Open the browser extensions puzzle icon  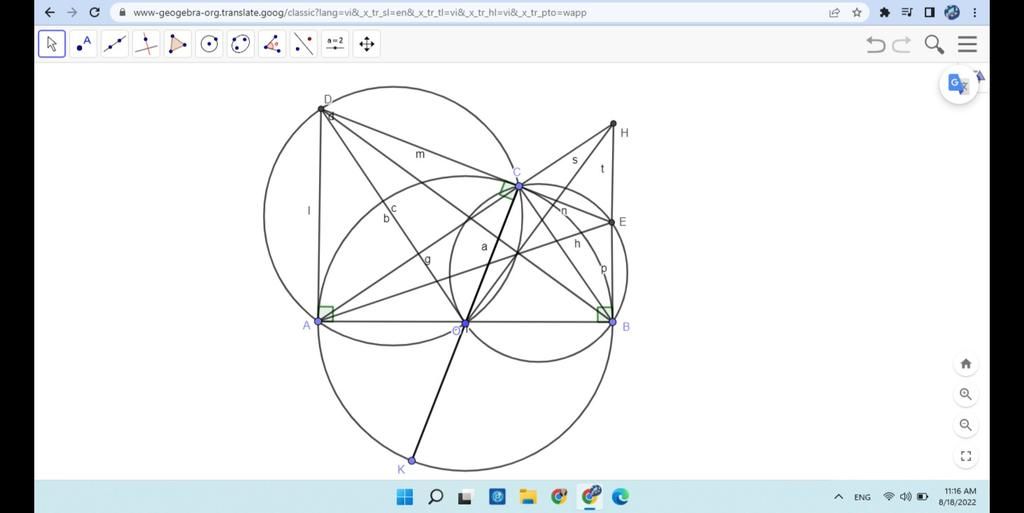(885, 12)
